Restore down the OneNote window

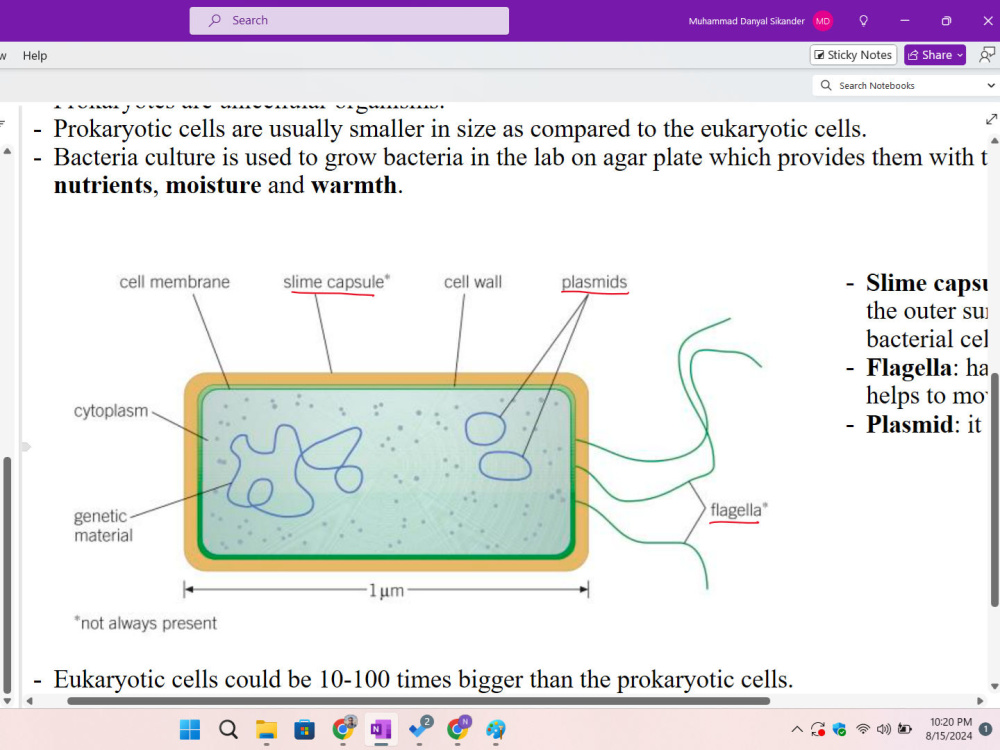(946, 21)
